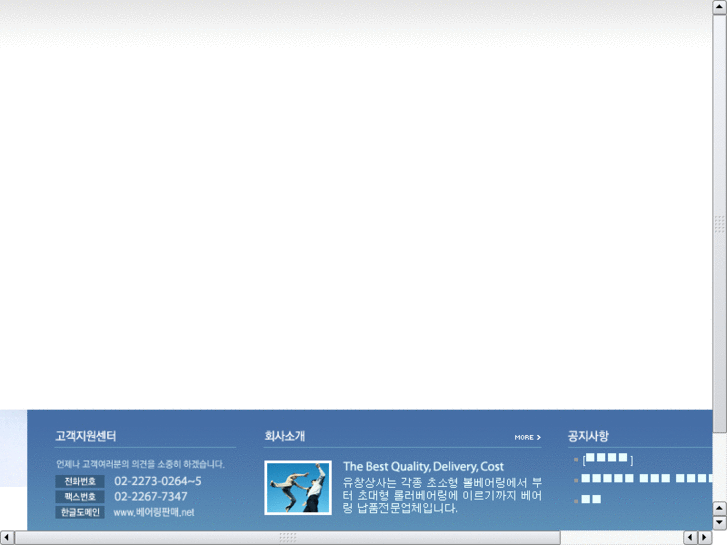Open the second, longest notice item

tap(647, 478)
